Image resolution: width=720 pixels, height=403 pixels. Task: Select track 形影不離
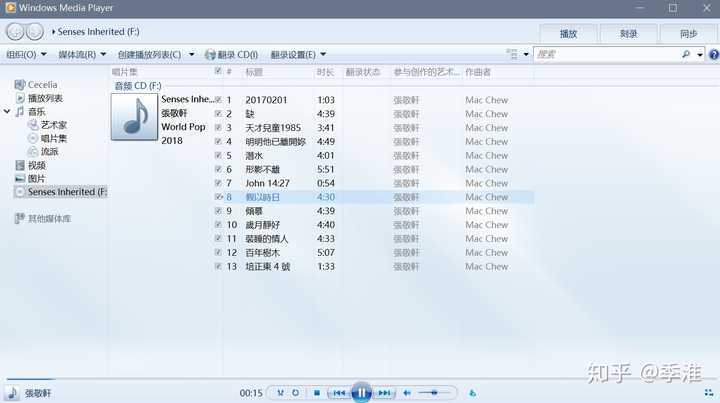coord(263,169)
